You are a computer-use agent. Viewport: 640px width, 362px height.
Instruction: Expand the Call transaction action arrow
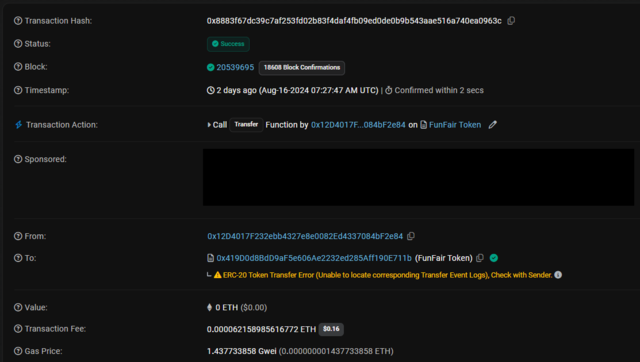coord(209,125)
